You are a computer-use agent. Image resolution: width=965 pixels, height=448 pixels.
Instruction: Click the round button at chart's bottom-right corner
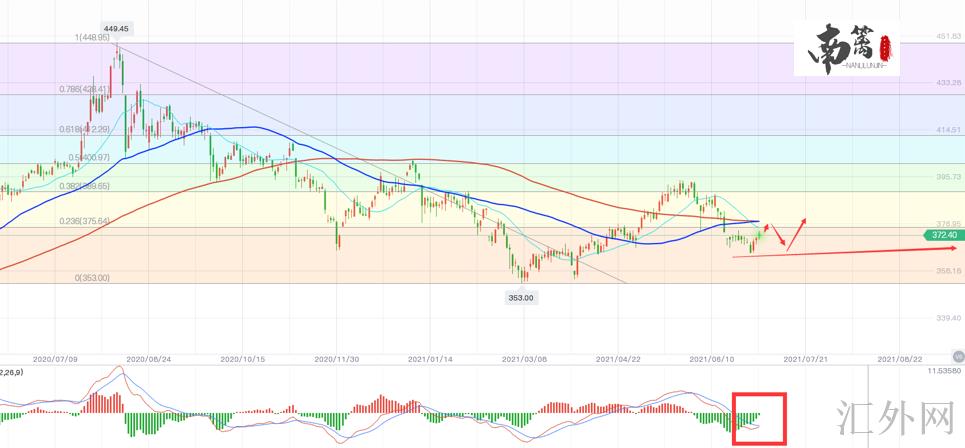coord(958,355)
